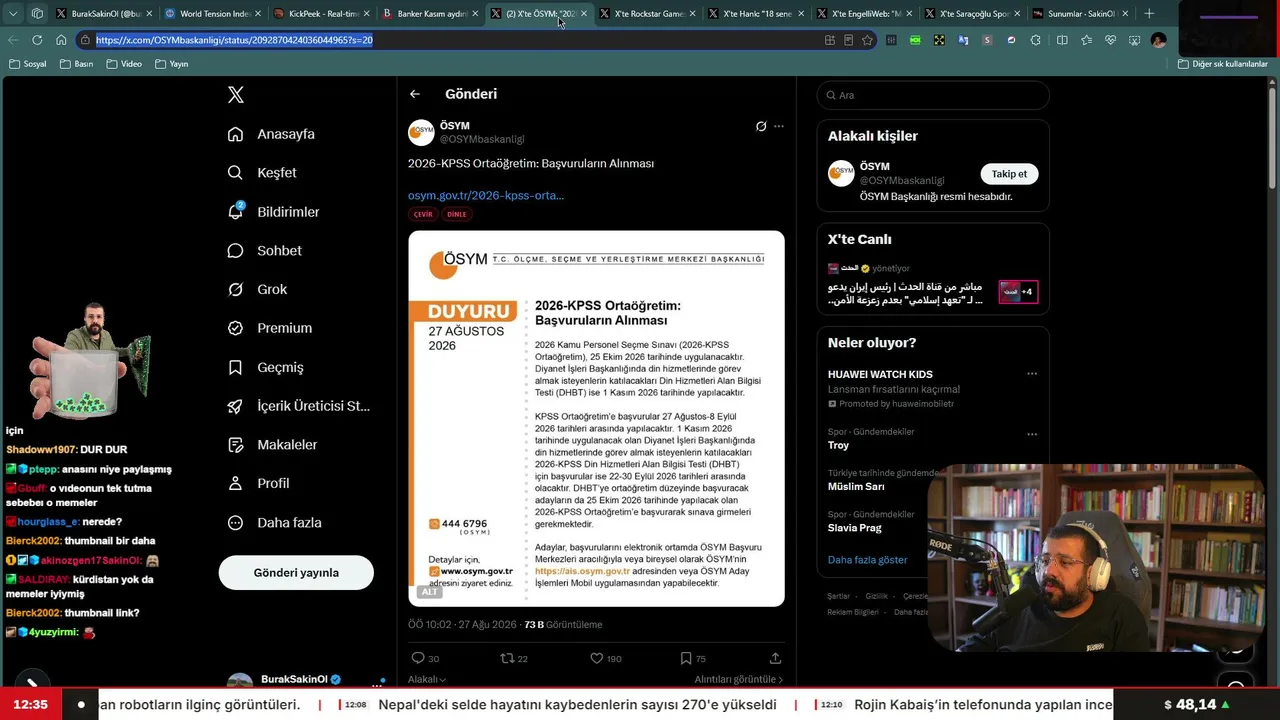Open the Yayın bookmarks folder

pos(172,64)
